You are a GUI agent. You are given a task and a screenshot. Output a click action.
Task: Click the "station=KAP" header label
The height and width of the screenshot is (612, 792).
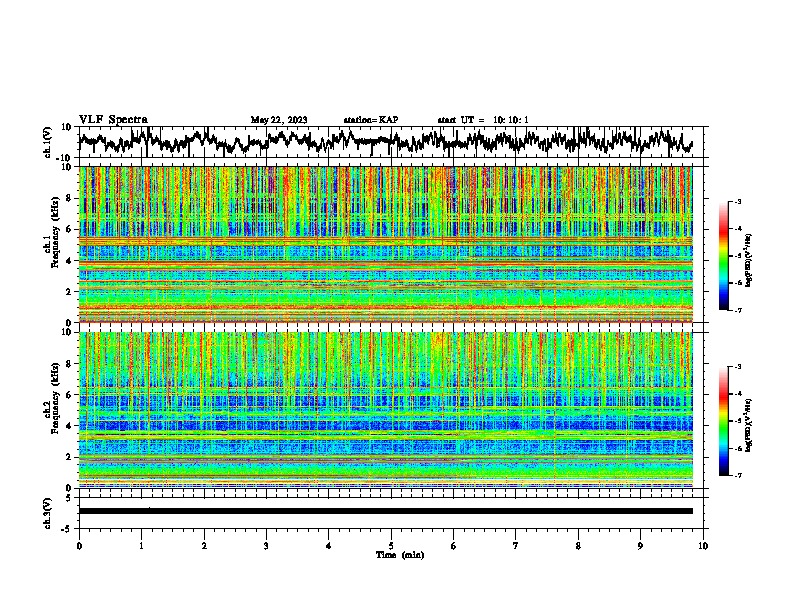point(371,120)
